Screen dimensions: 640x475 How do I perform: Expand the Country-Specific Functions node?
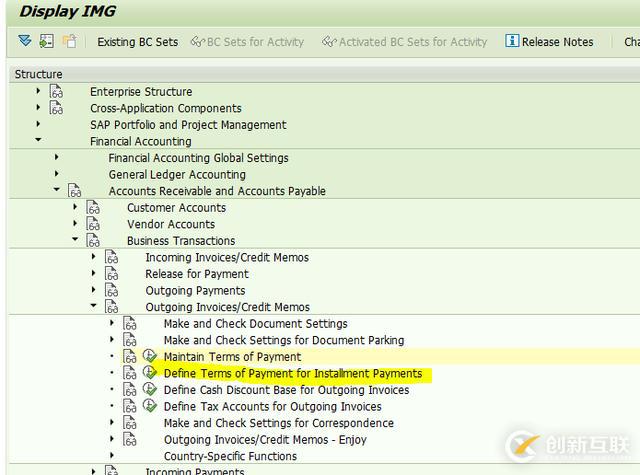tap(111, 455)
